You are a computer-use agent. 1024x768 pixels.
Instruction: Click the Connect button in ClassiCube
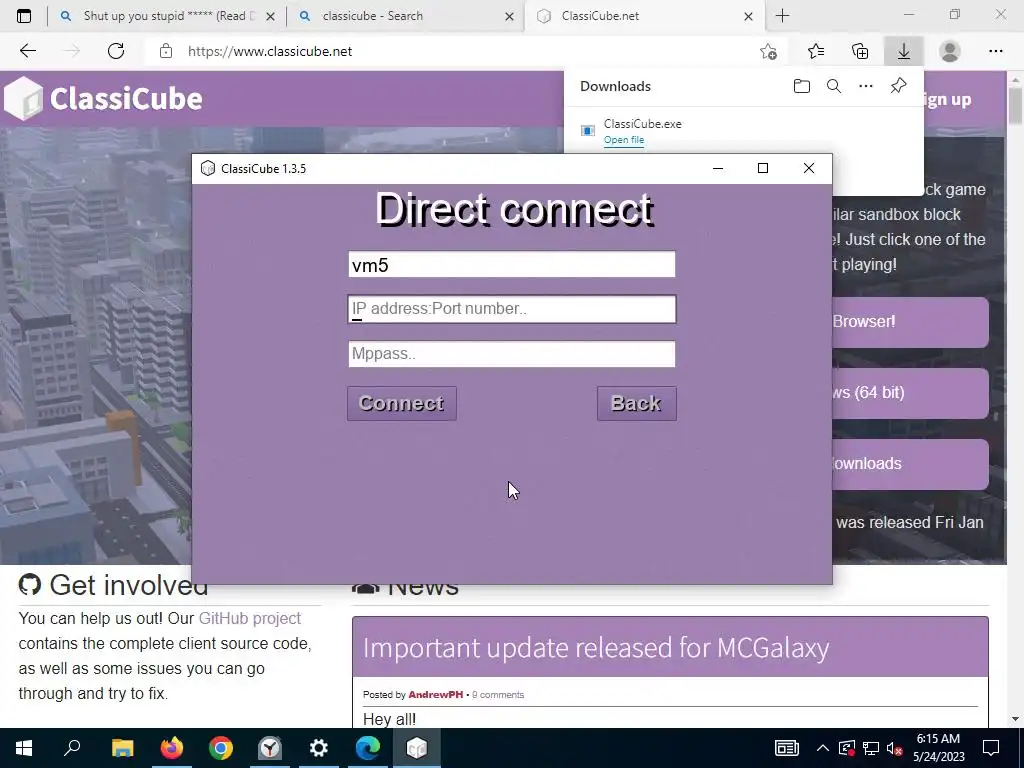click(402, 403)
